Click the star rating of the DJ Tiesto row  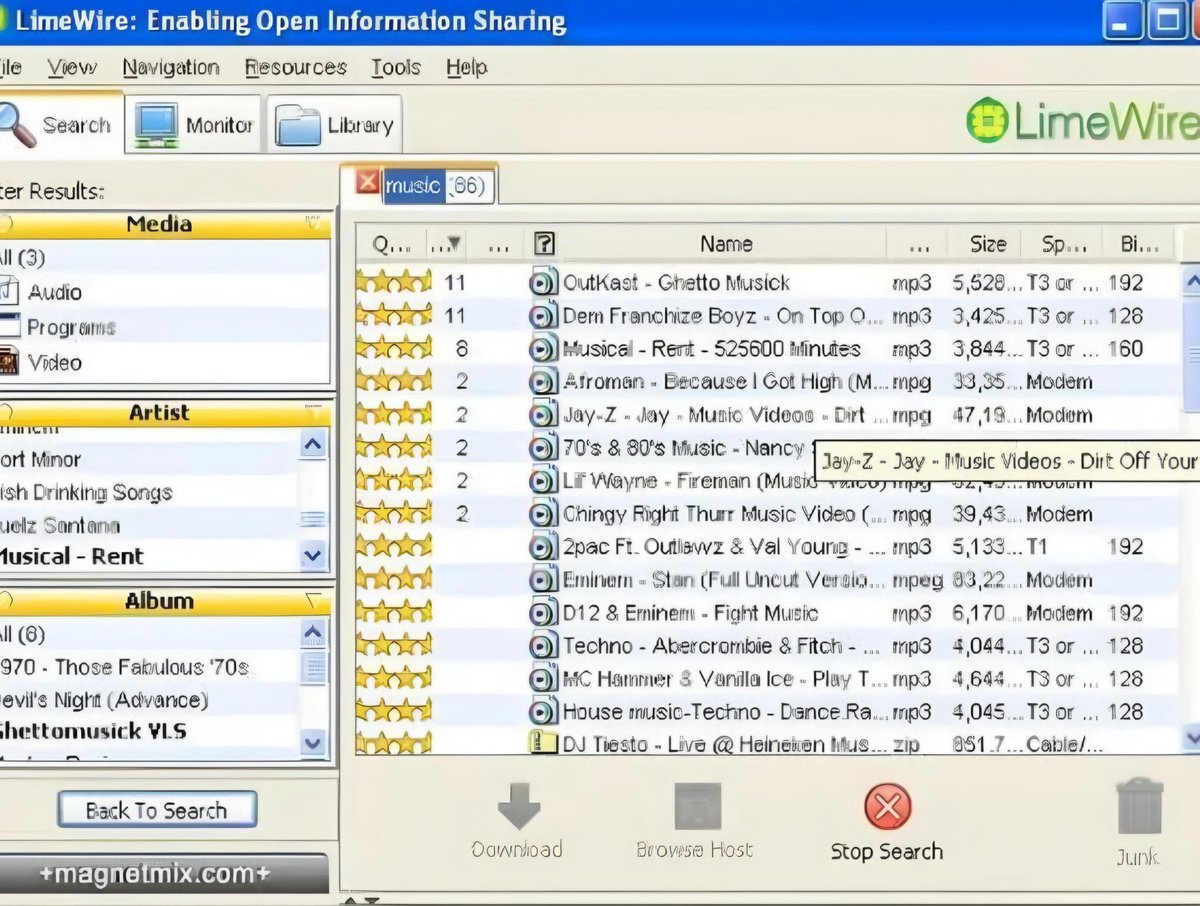394,743
